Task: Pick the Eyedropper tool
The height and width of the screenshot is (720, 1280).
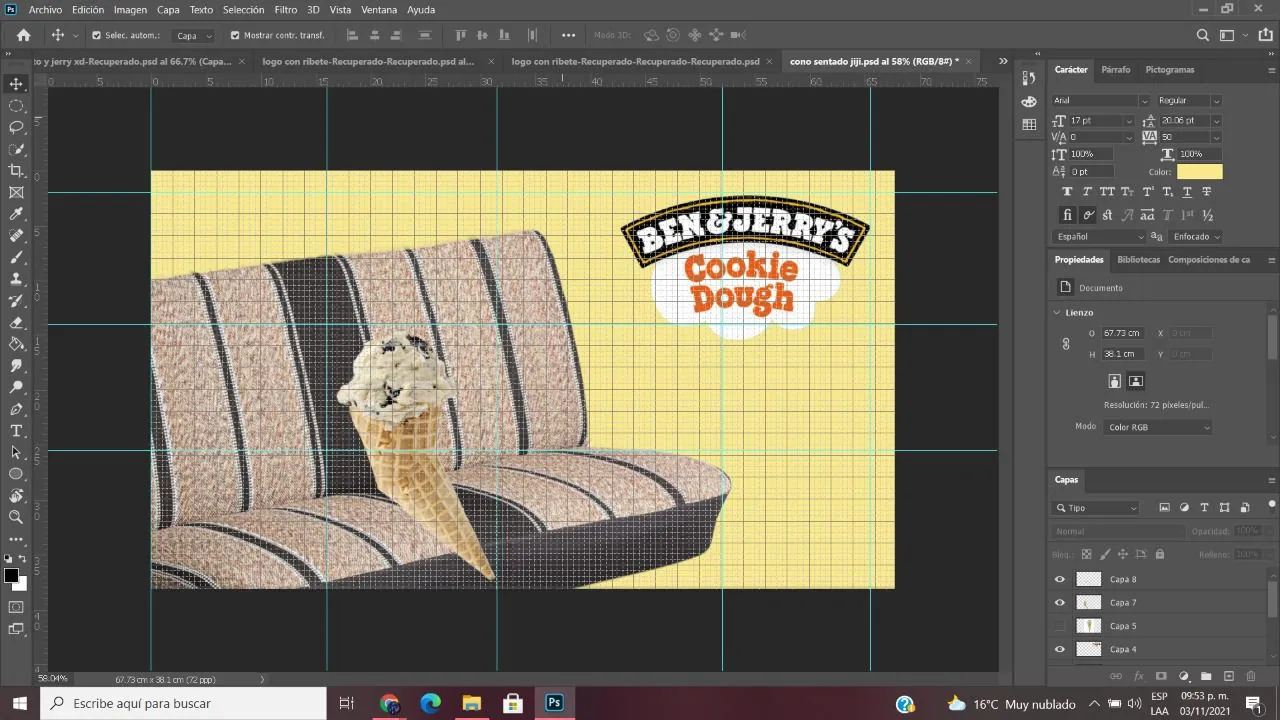Action: pos(16,214)
